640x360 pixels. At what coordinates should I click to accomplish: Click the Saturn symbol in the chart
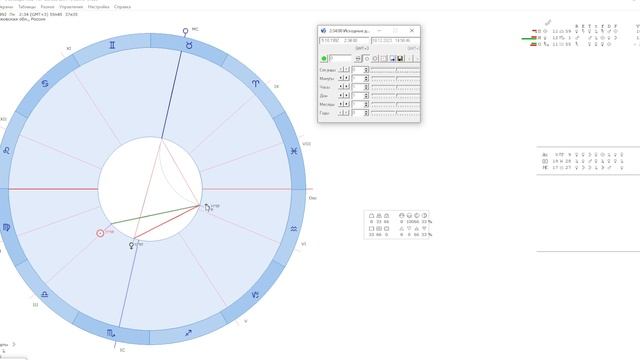coord(208,208)
